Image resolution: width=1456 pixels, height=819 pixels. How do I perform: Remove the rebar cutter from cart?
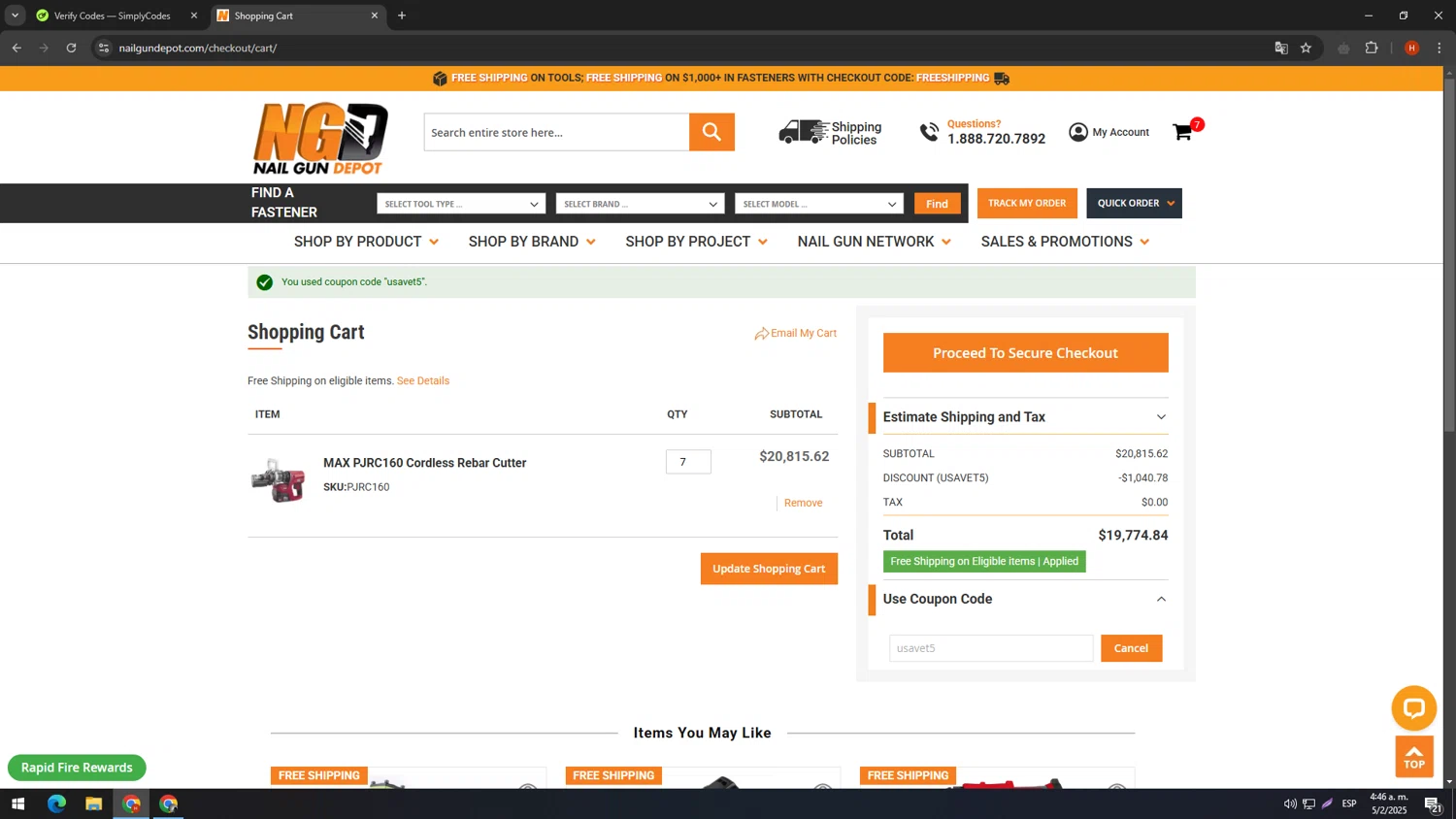click(803, 503)
